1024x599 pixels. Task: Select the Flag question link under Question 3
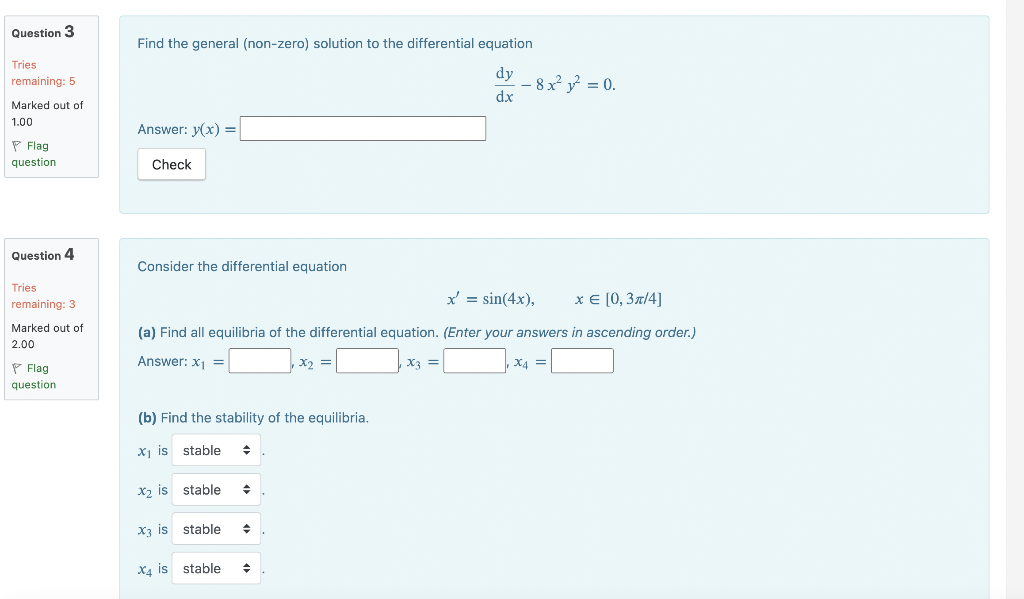[32, 154]
